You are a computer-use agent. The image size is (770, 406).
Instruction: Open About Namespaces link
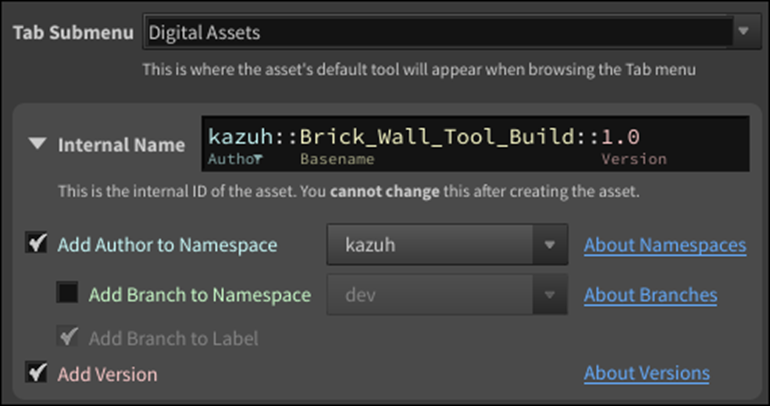point(665,245)
